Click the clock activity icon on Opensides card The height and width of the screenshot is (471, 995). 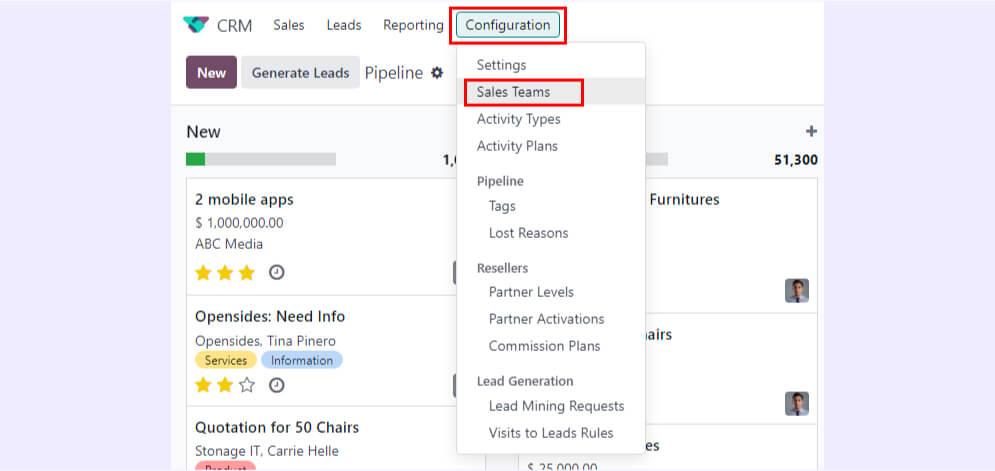tap(277, 384)
